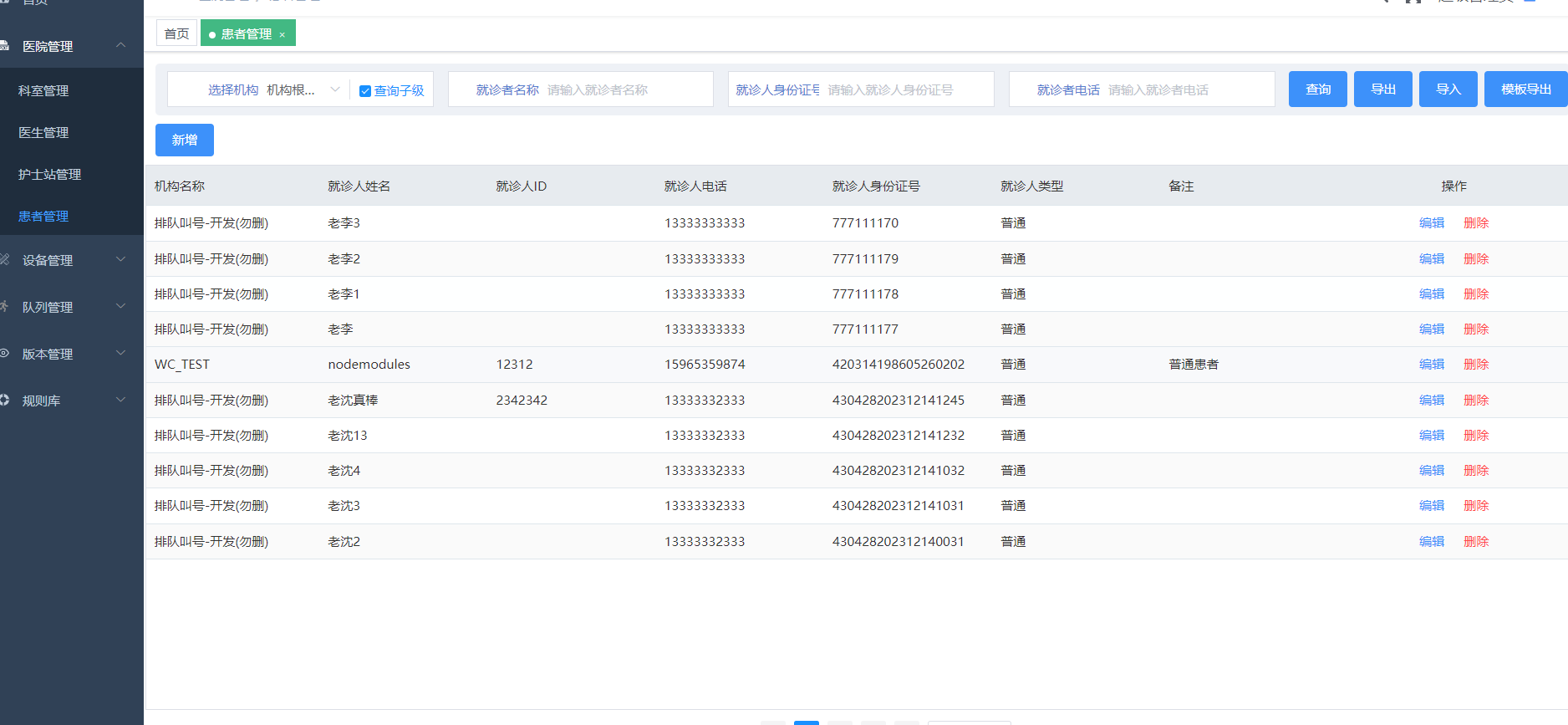Delete the 老李1 patient row
The height and width of the screenshot is (725, 1568).
coord(1476,294)
